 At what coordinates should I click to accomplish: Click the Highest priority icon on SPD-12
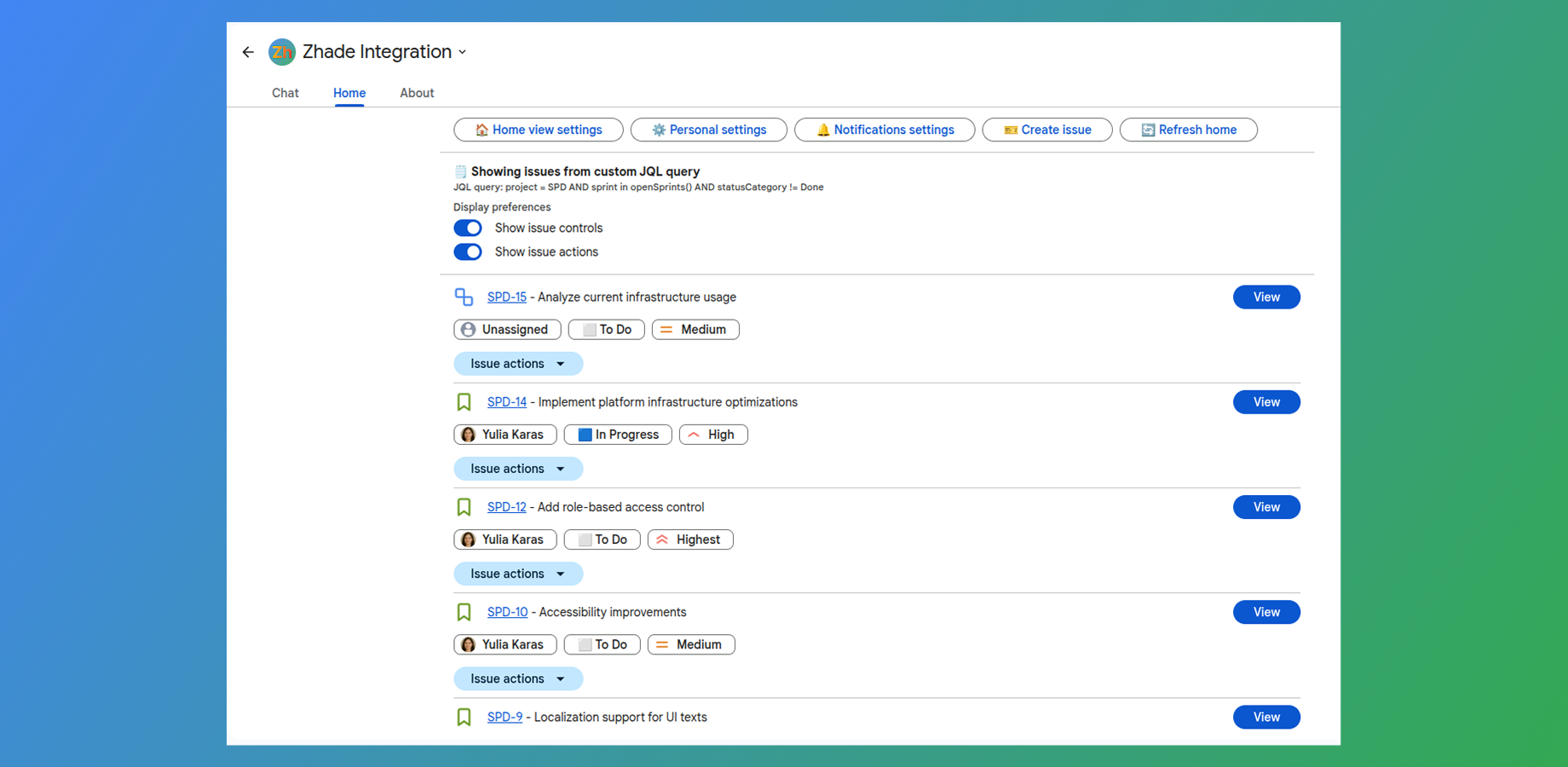pyautogui.click(x=664, y=539)
